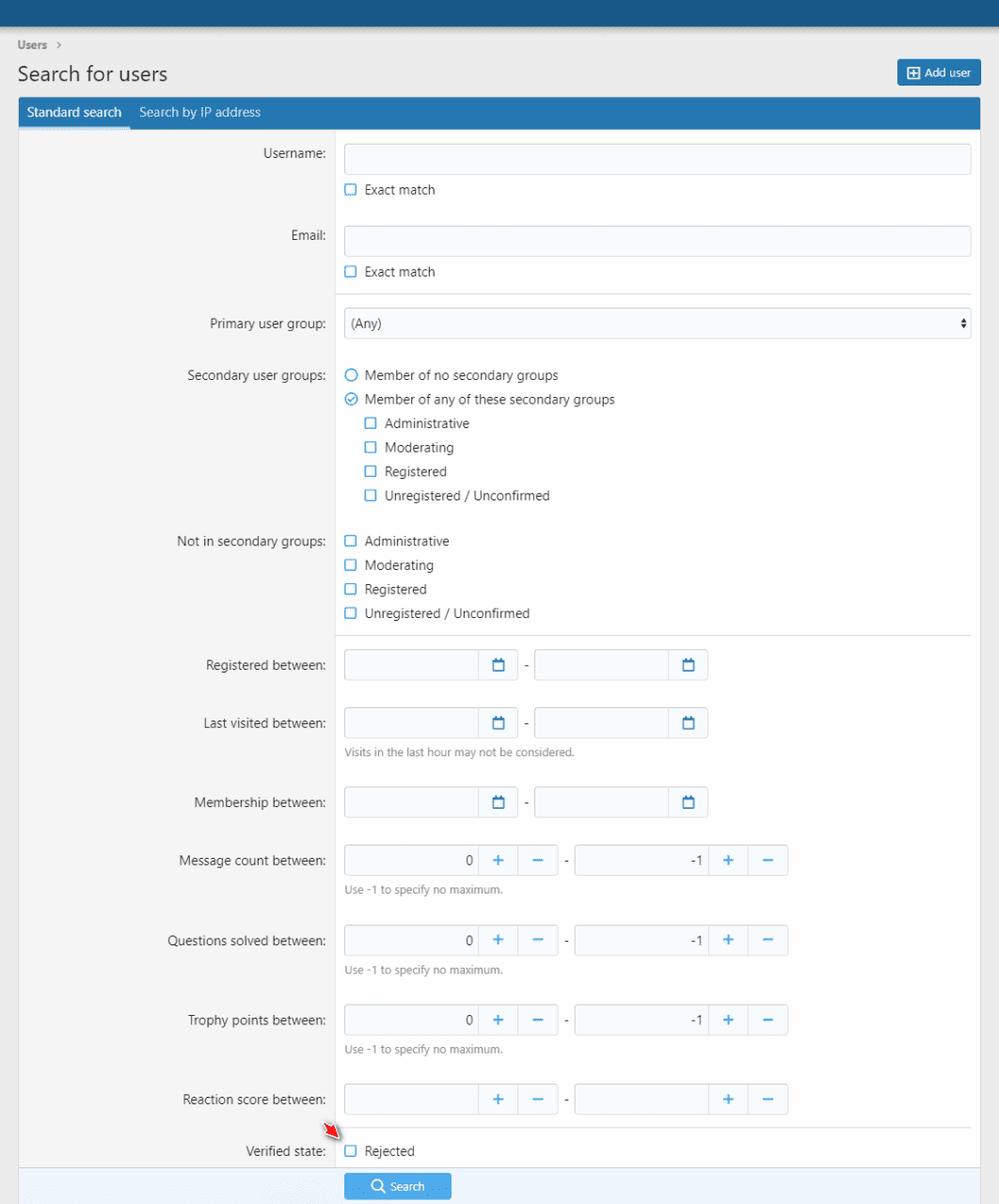The height and width of the screenshot is (1204, 999).
Task: Open calendar for Membership between end date
Action: tap(688, 802)
